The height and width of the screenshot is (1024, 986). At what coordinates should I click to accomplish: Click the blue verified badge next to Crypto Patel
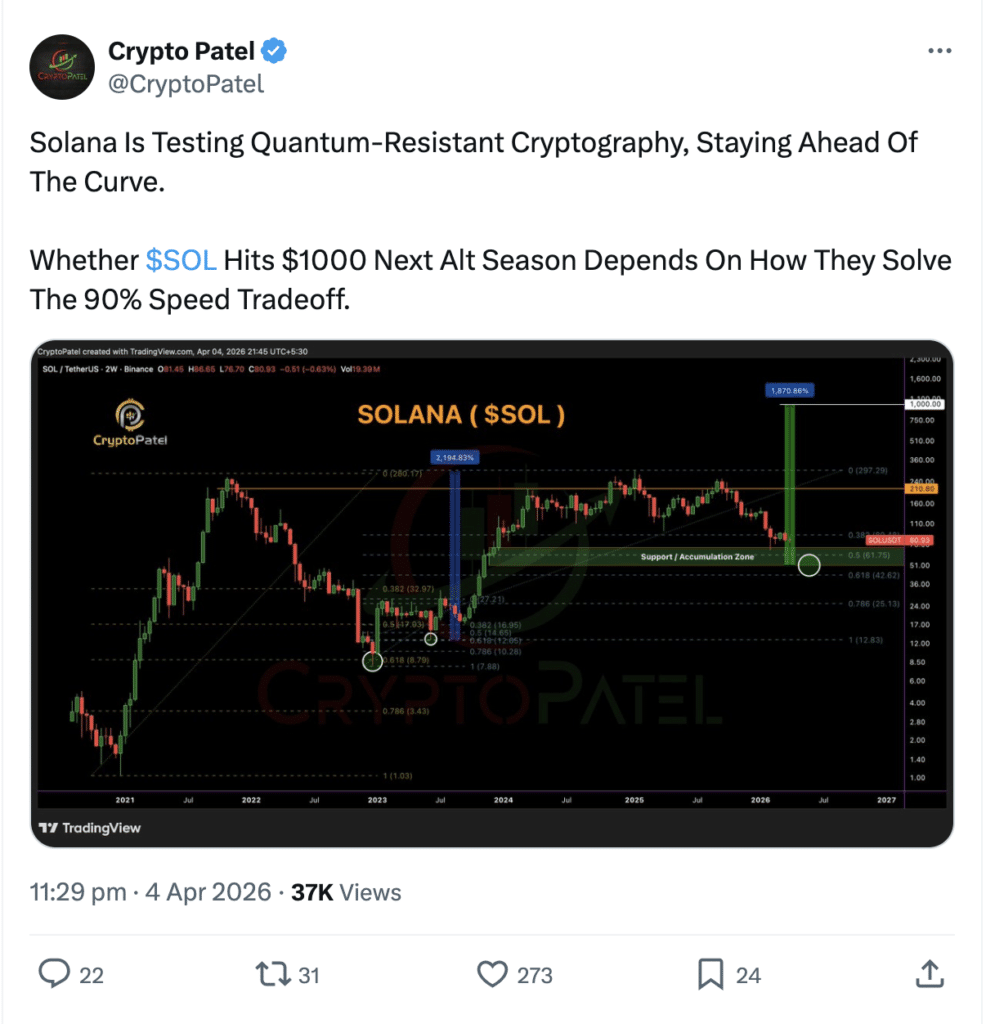(x=272, y=50)
